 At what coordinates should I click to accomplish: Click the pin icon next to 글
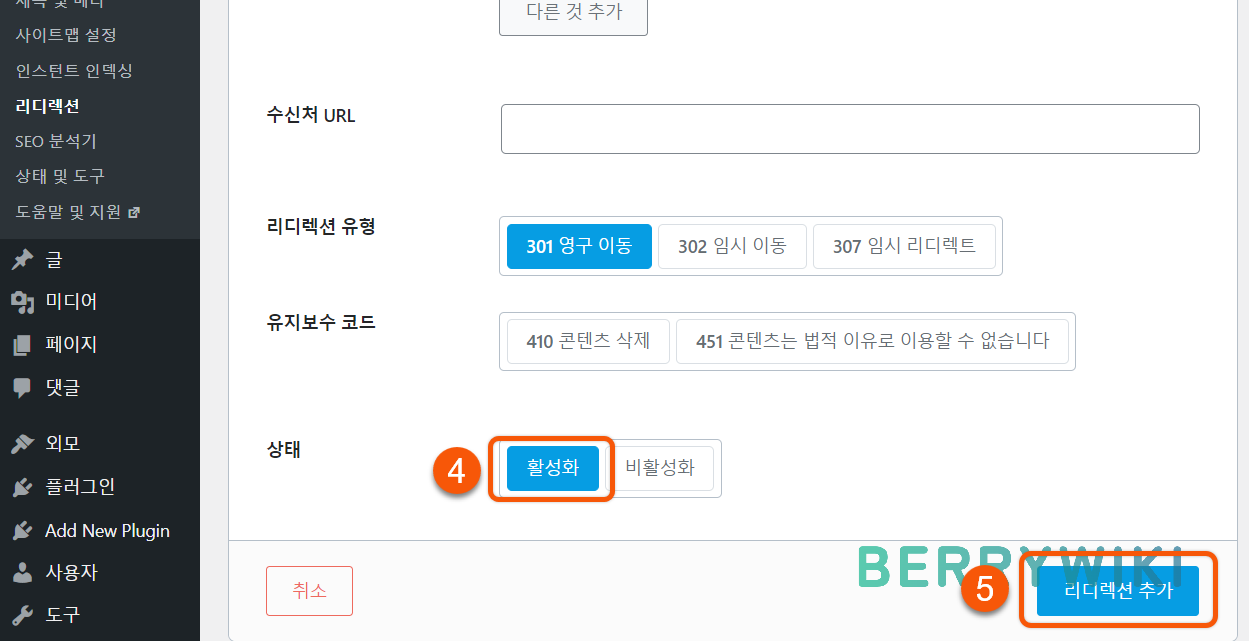point(22,260)
